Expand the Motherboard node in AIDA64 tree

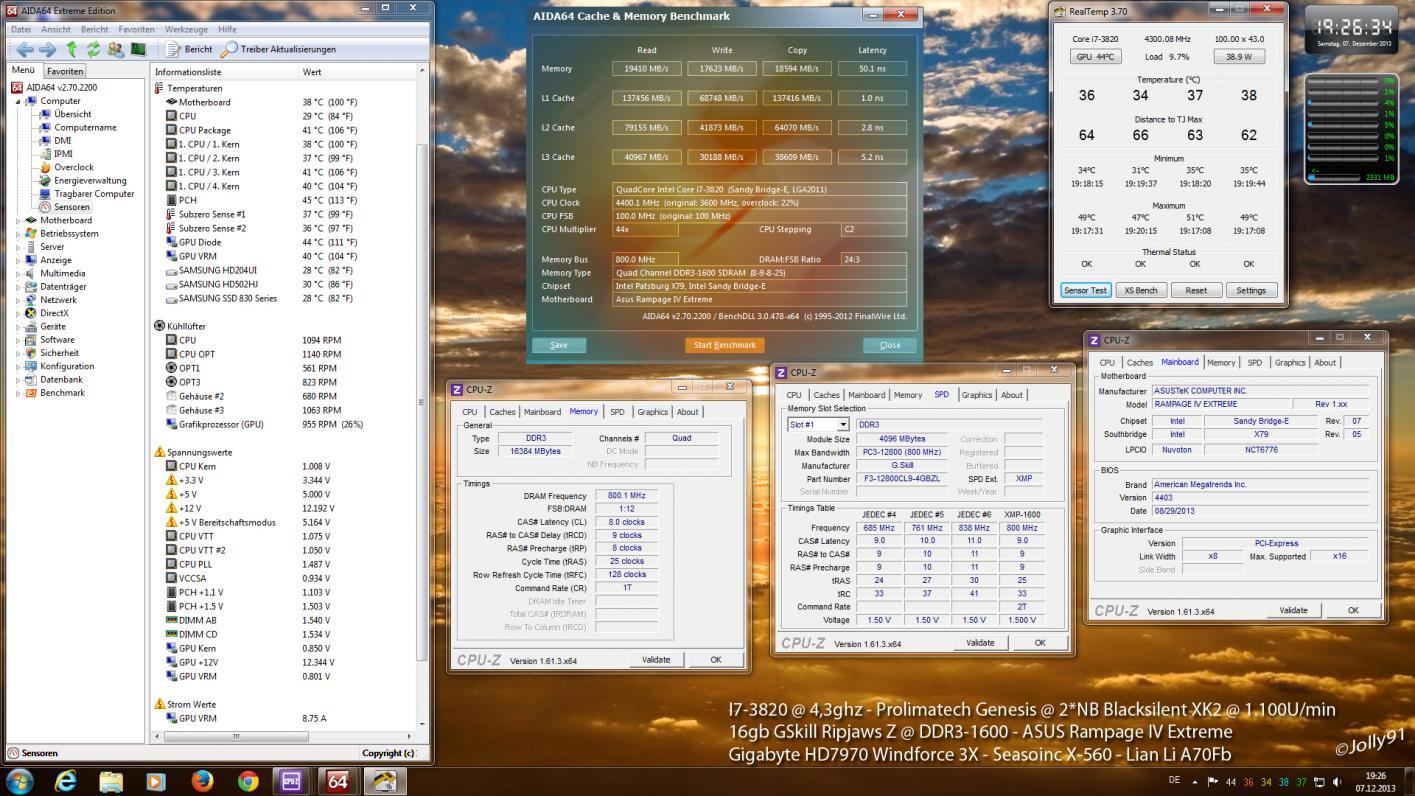[19, 220]
